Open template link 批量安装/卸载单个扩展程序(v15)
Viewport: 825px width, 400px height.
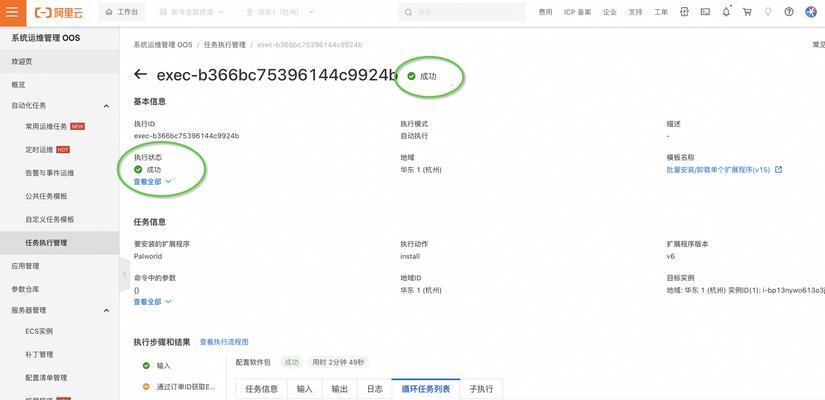718,170
